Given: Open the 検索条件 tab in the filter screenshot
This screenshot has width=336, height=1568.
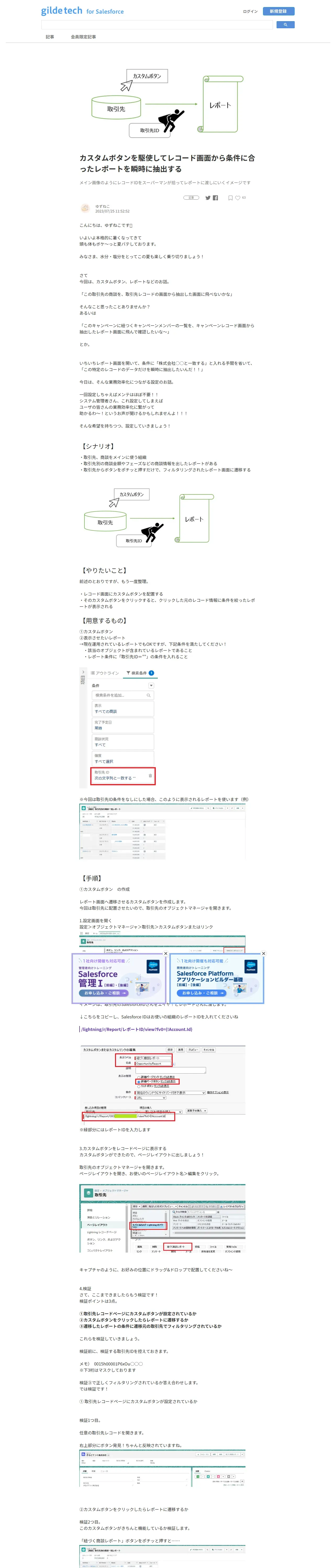Looking at the screenshot, I should 140,673.
